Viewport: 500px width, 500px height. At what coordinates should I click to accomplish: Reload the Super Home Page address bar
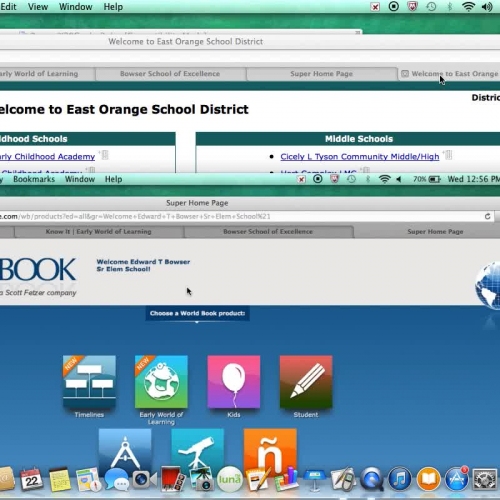[487, 216]
